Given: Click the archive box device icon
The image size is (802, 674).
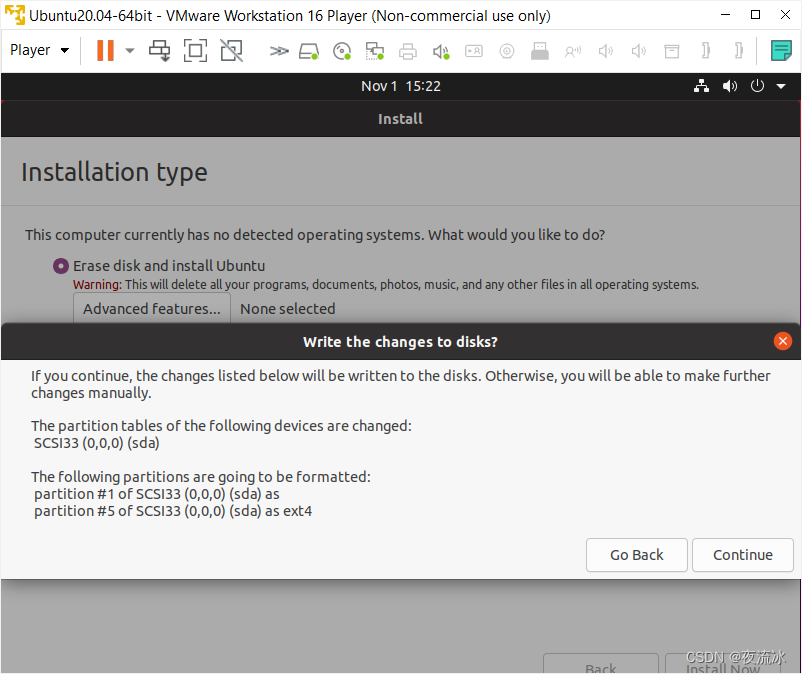Looking at the screenshot, I should pyautogui.click(x=672, y=51).
